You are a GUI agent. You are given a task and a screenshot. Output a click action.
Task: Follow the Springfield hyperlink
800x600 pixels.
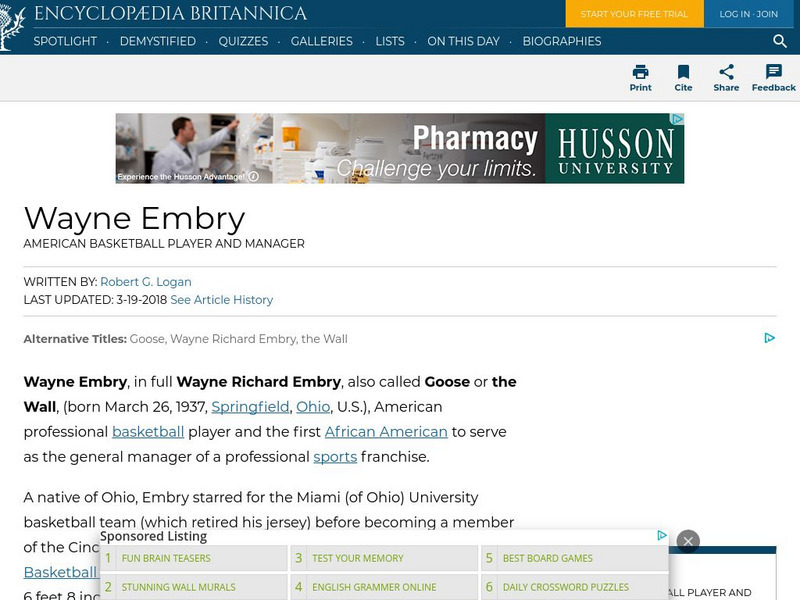point(250,407)
